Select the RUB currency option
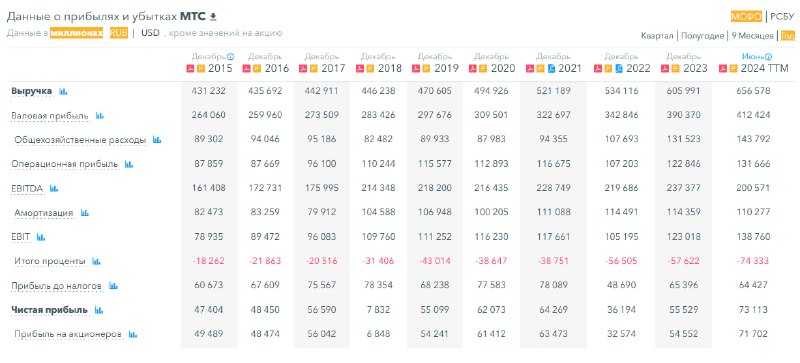This screenshot has width=800, height=363. (x=118, y=33)
